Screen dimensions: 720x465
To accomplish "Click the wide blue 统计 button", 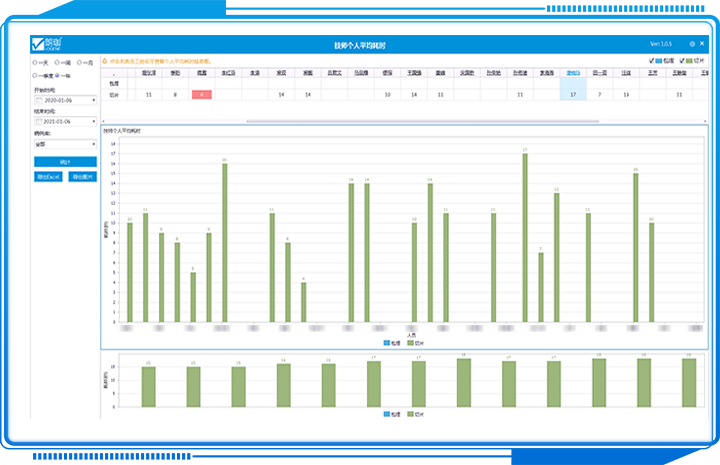I will (x=65, y=161).
